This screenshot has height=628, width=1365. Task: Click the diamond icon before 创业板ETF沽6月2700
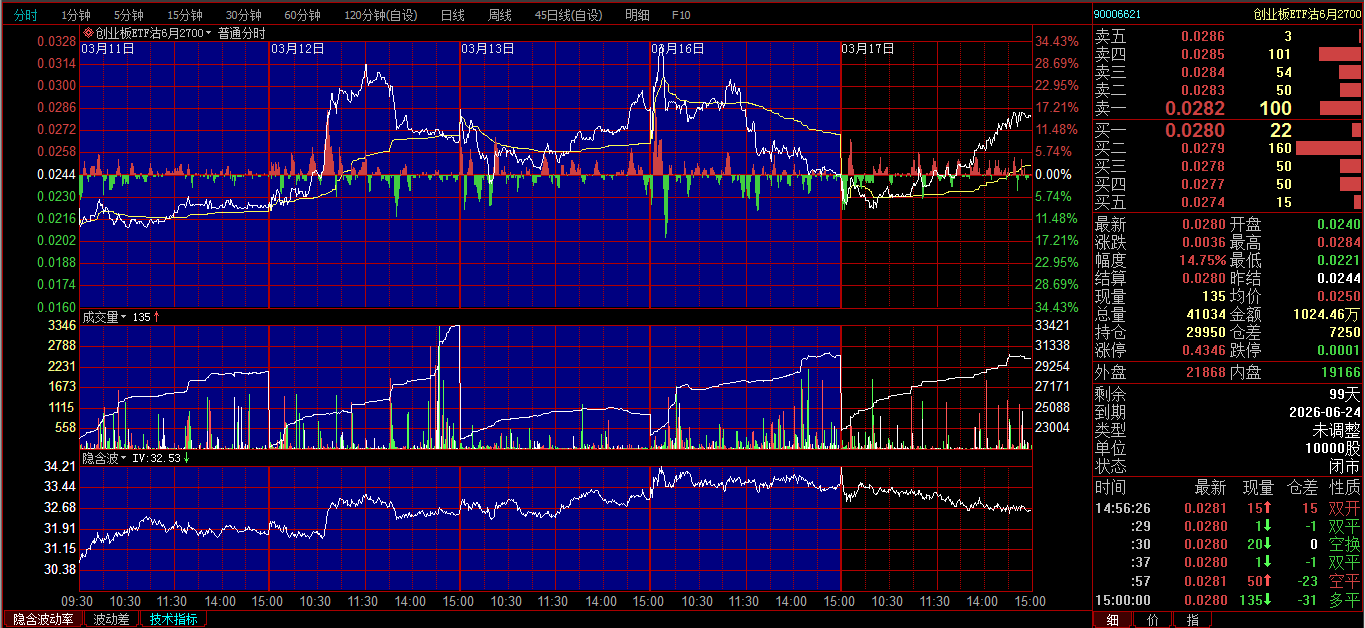[87, 33]
